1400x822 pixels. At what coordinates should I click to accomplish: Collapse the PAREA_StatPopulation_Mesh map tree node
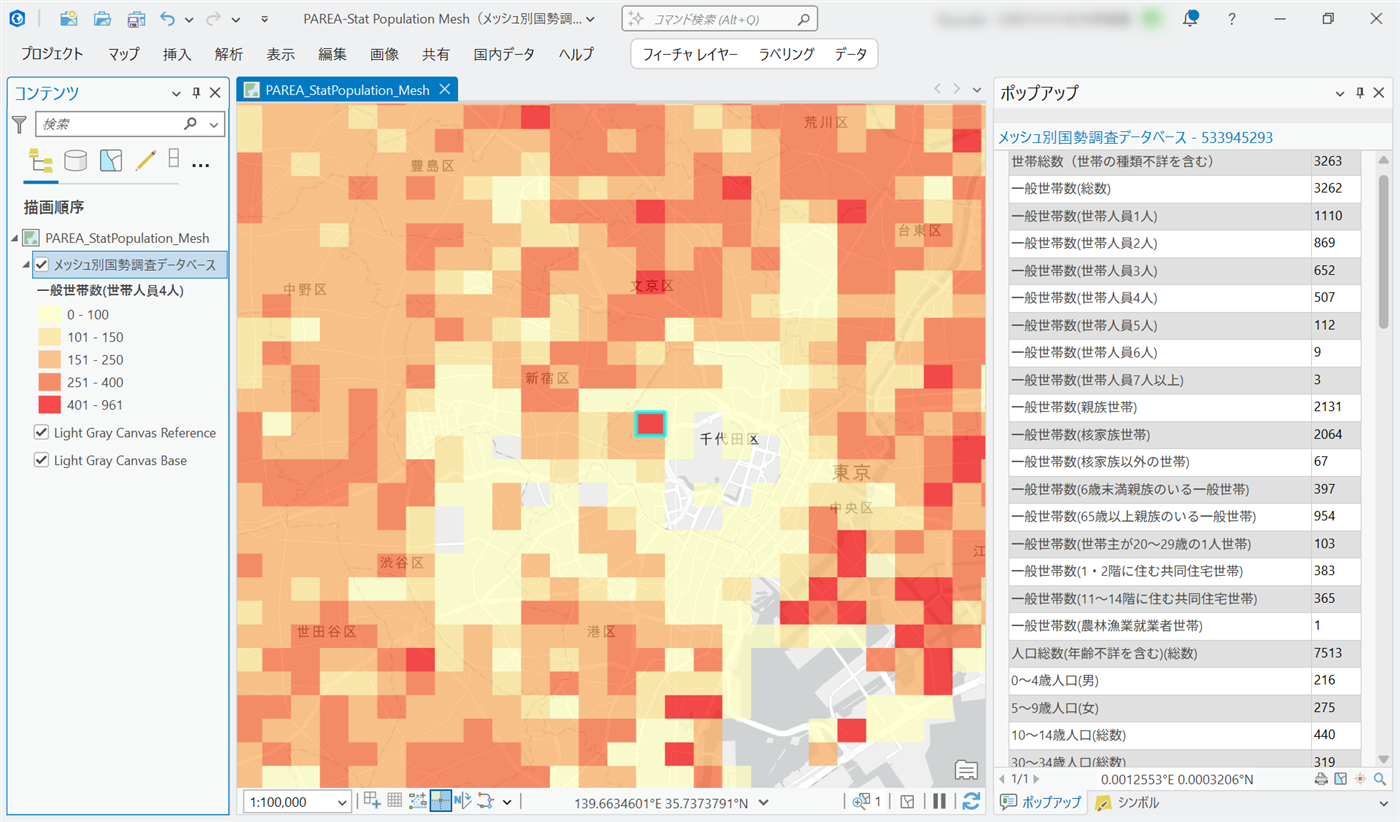14,238
